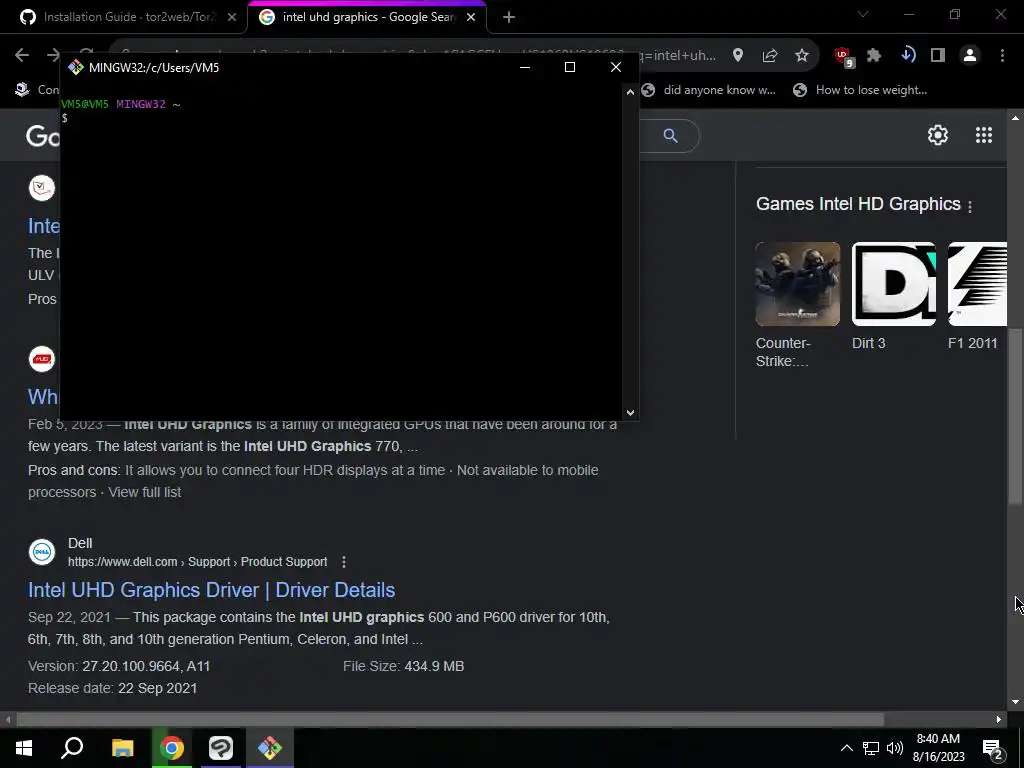Bookmark this page with the star icon
Screen dimensions: 1024x768
[802, 56]
